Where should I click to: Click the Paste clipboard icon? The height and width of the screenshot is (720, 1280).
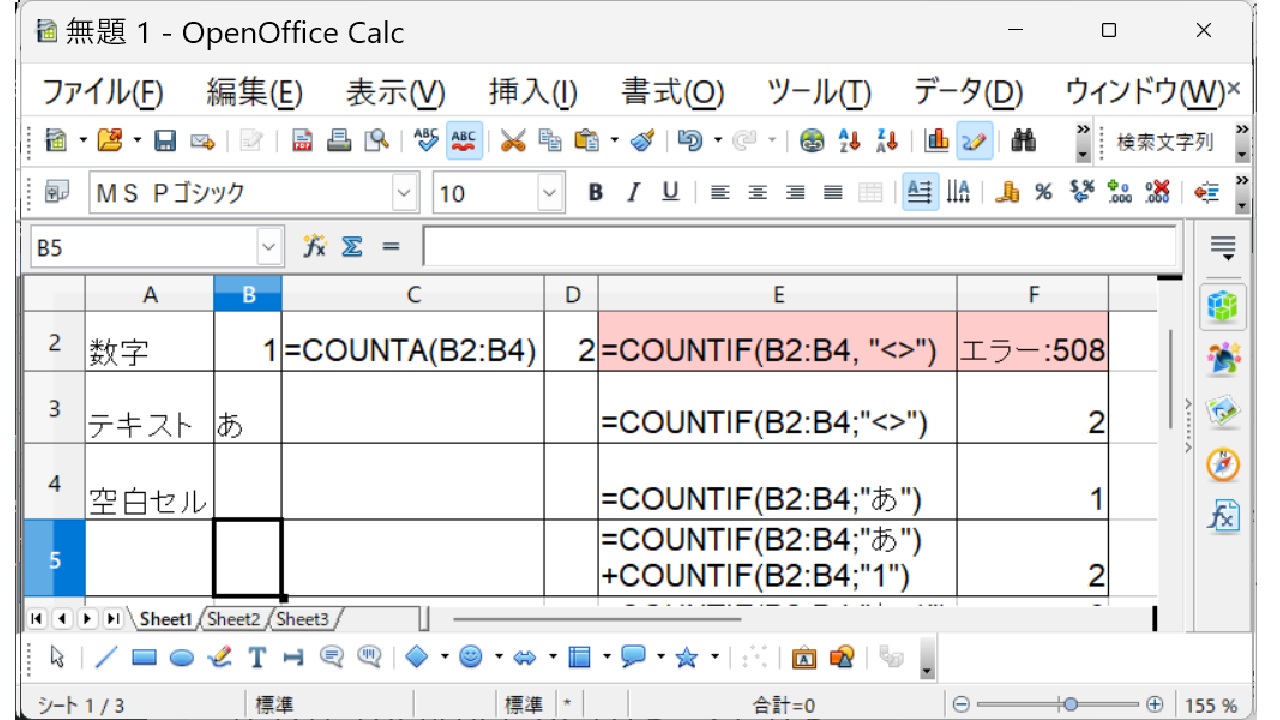588,142
